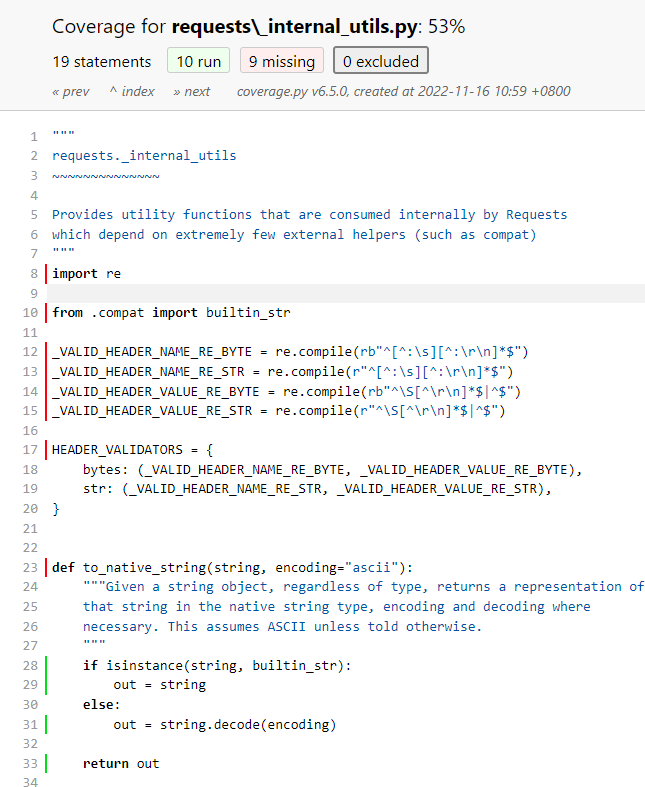
Task: Click line number 23 anchor
Action: point(30,568)
